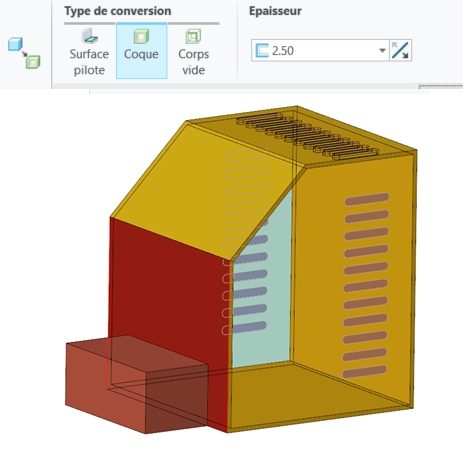Click thickness symbol icon inside Epaisseur field

point(262,51)
